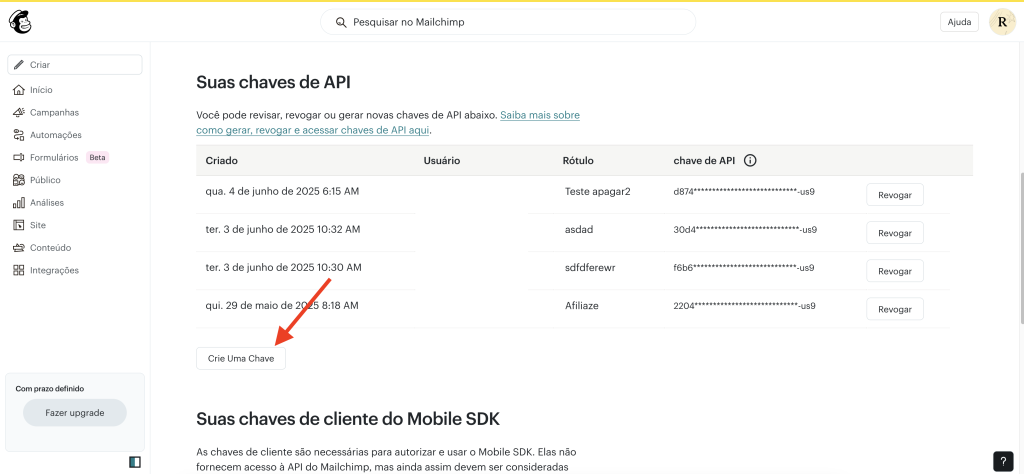Click the search magnifier icon
This screenshot has height=474, width=1024.
(340, 22)
